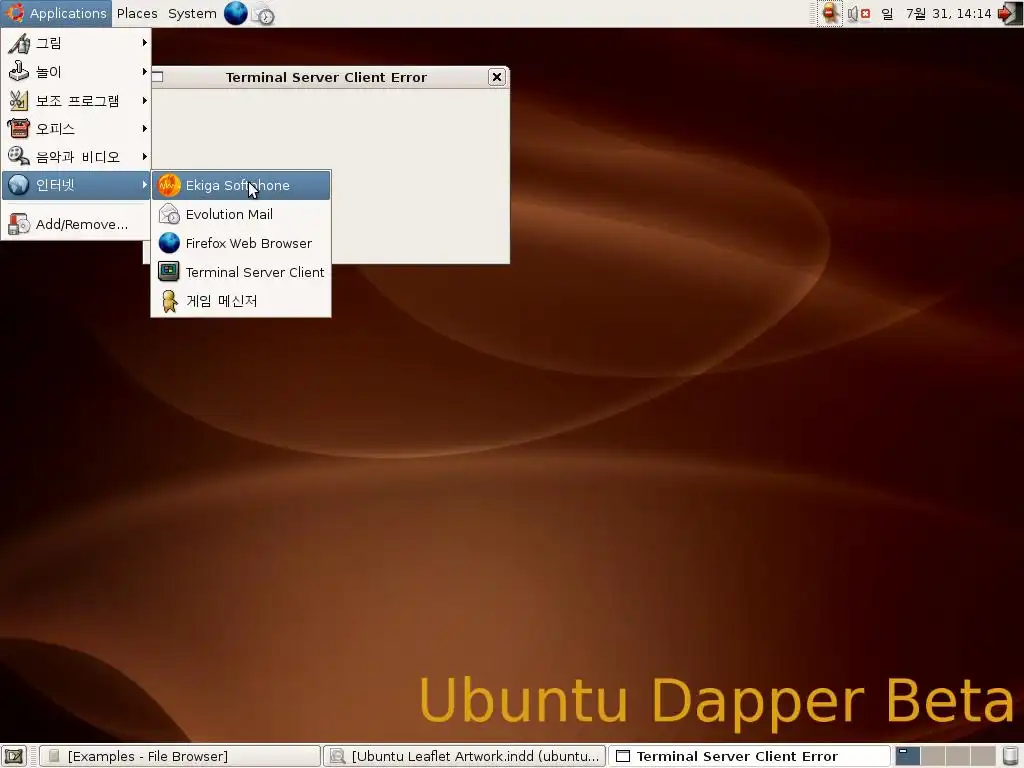1024x768 pixels.
Task: Open the 놀이 games submenu
Action: [77, 72]
